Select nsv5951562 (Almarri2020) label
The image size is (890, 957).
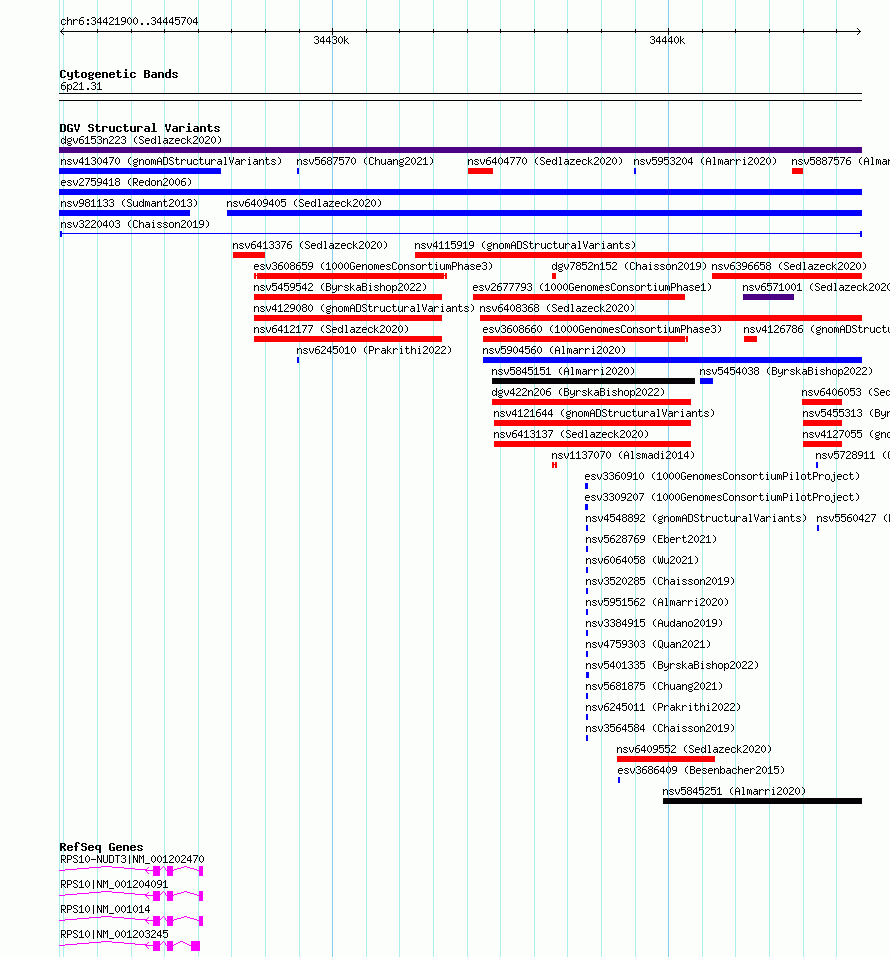coord(657,602)
